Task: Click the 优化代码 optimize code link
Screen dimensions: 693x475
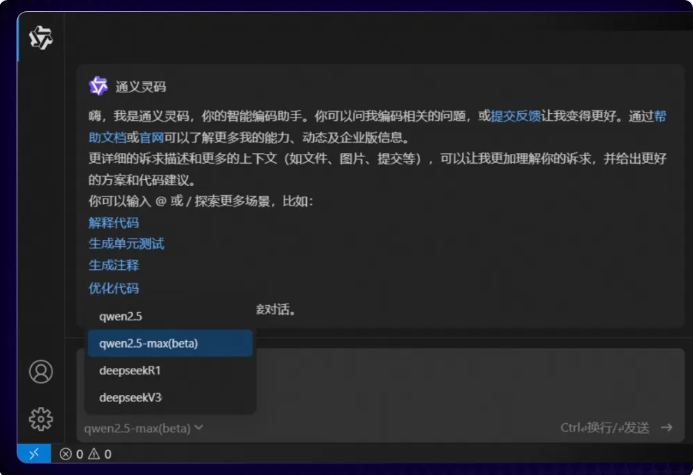Action: pyautogui.click(x=114, y=288)
